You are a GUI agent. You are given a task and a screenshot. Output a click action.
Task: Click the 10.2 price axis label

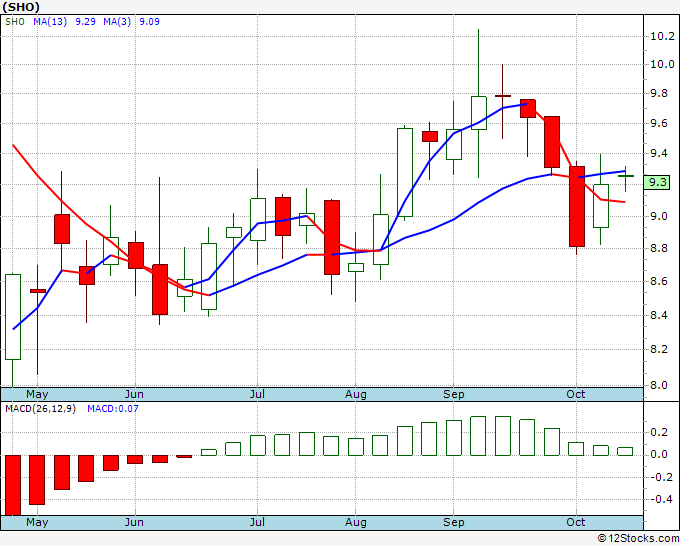[x=662, y=36]
